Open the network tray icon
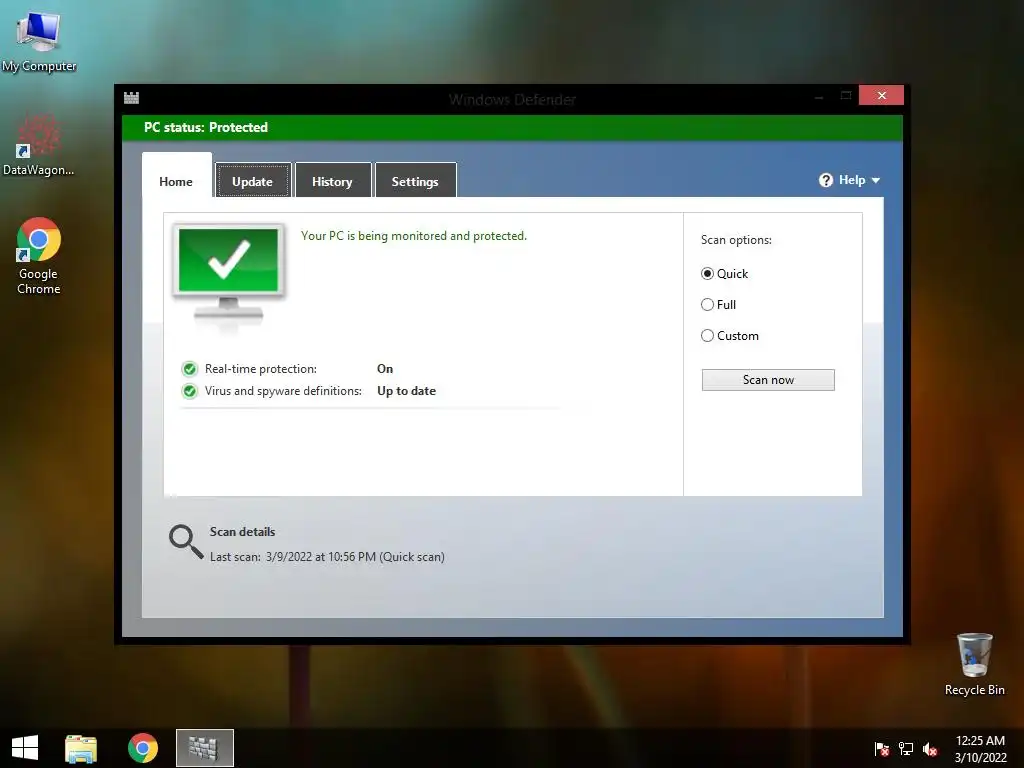The width and height of the screenshot is (1024, 768). coord(906,749)
